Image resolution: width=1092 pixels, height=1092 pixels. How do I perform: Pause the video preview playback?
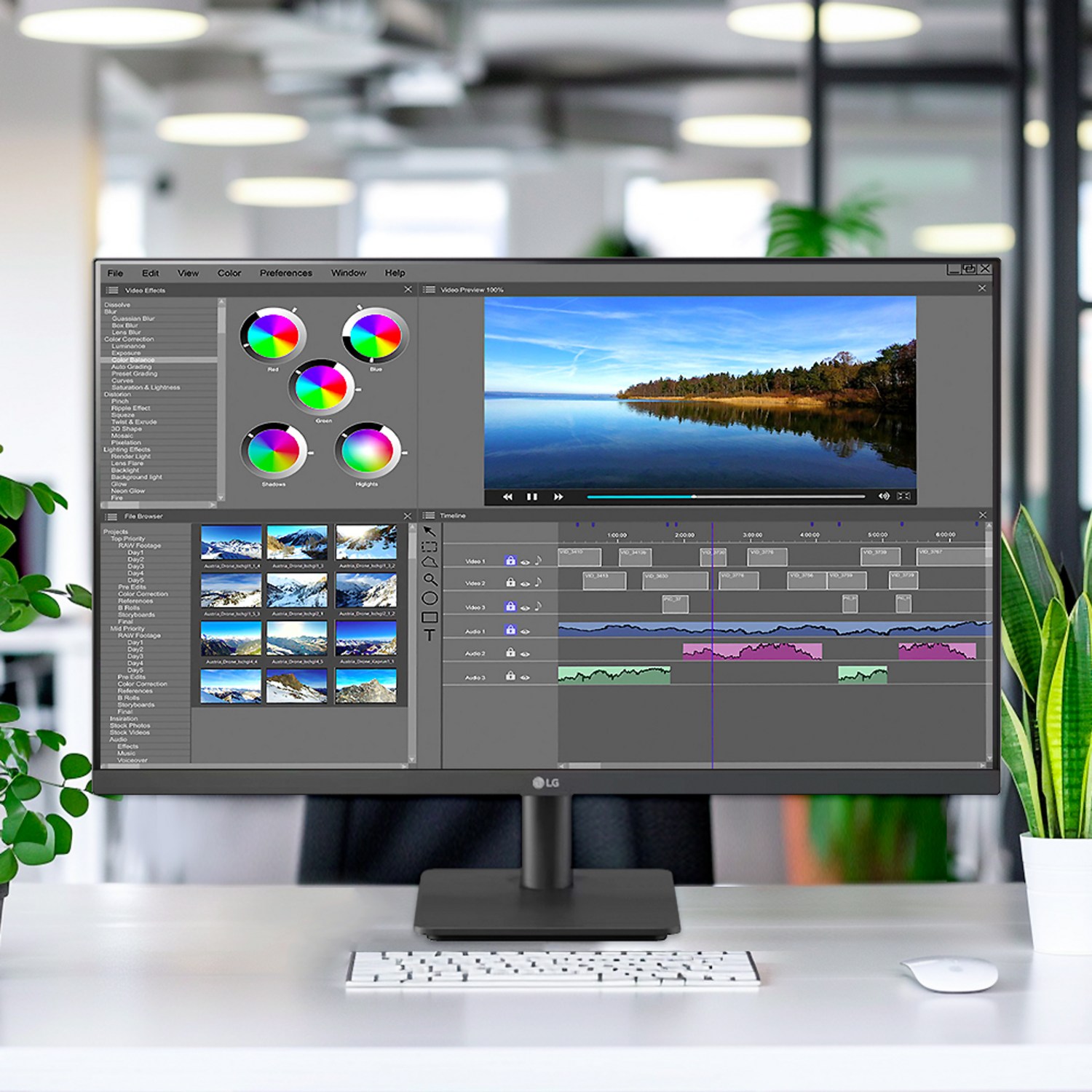click(532, 496)
